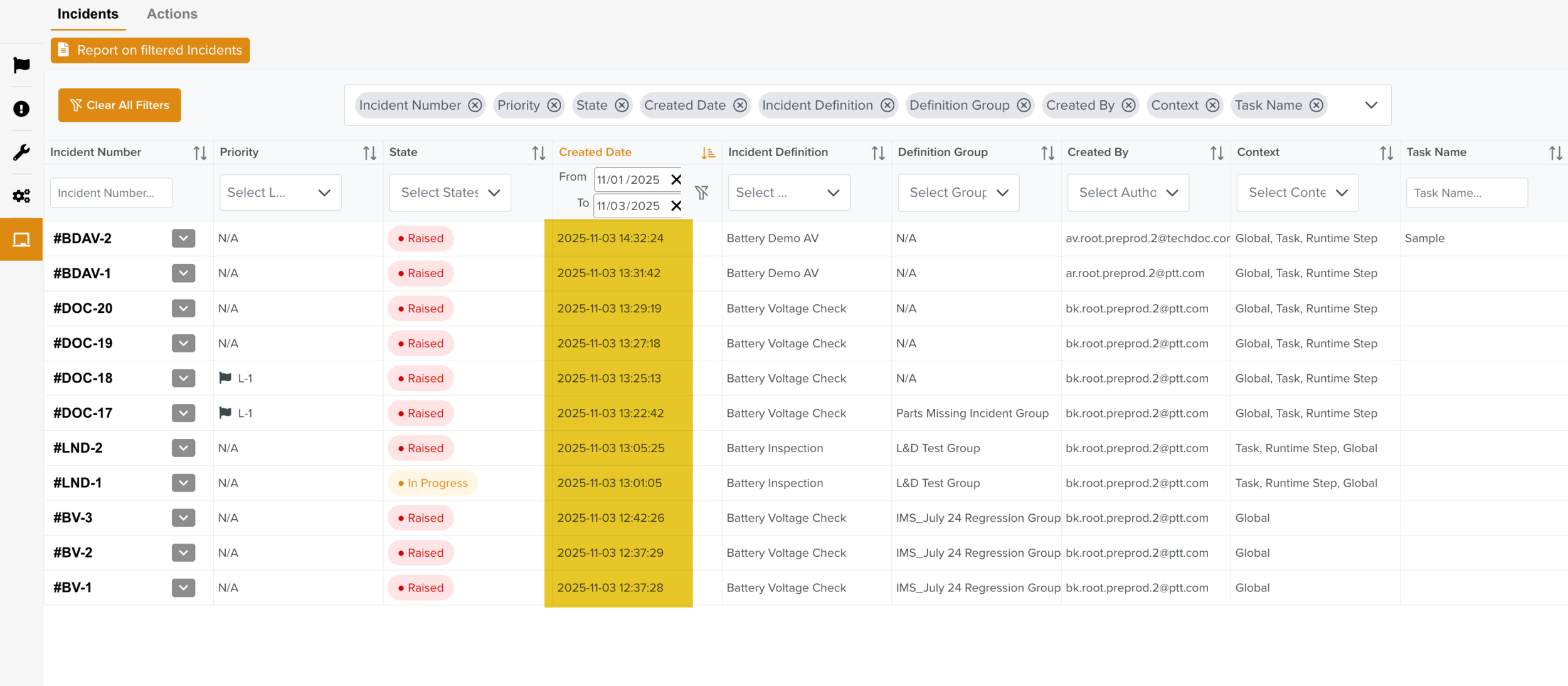Open the wrench tools sidebar icon

(21, 152)
